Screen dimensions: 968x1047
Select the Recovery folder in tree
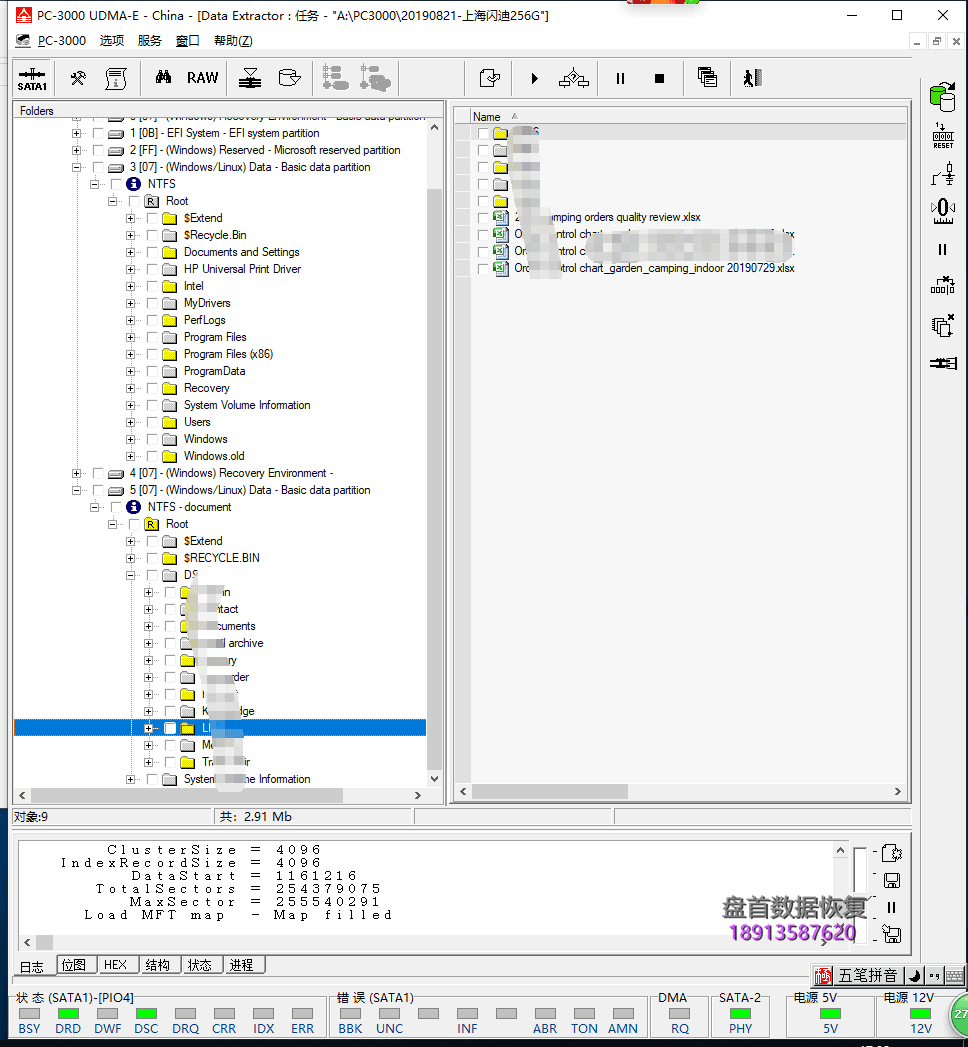click(x=206, y=389)
